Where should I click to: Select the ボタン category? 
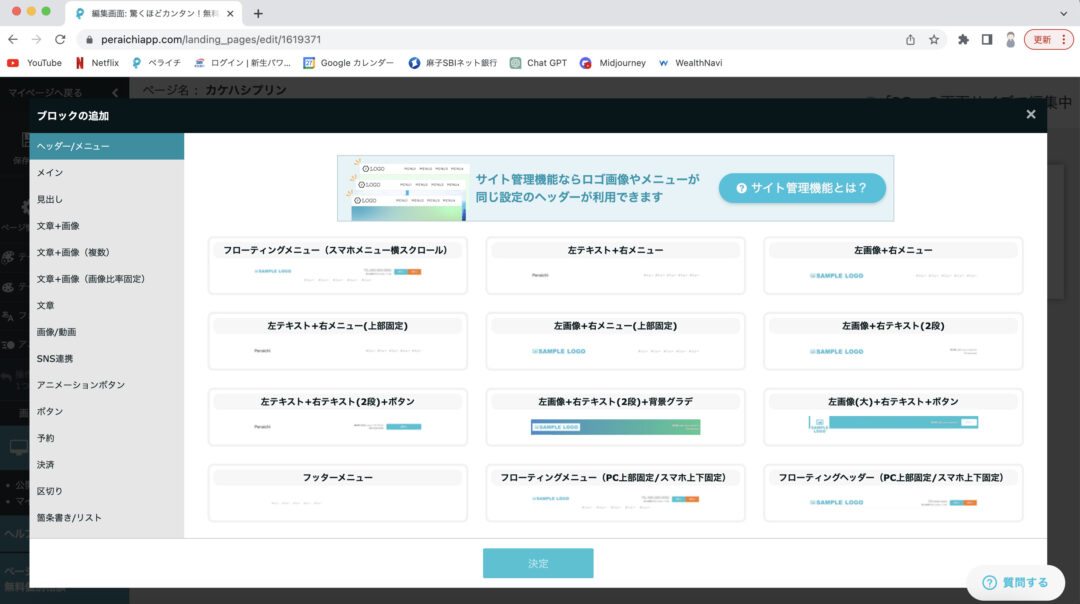point(107,411)
